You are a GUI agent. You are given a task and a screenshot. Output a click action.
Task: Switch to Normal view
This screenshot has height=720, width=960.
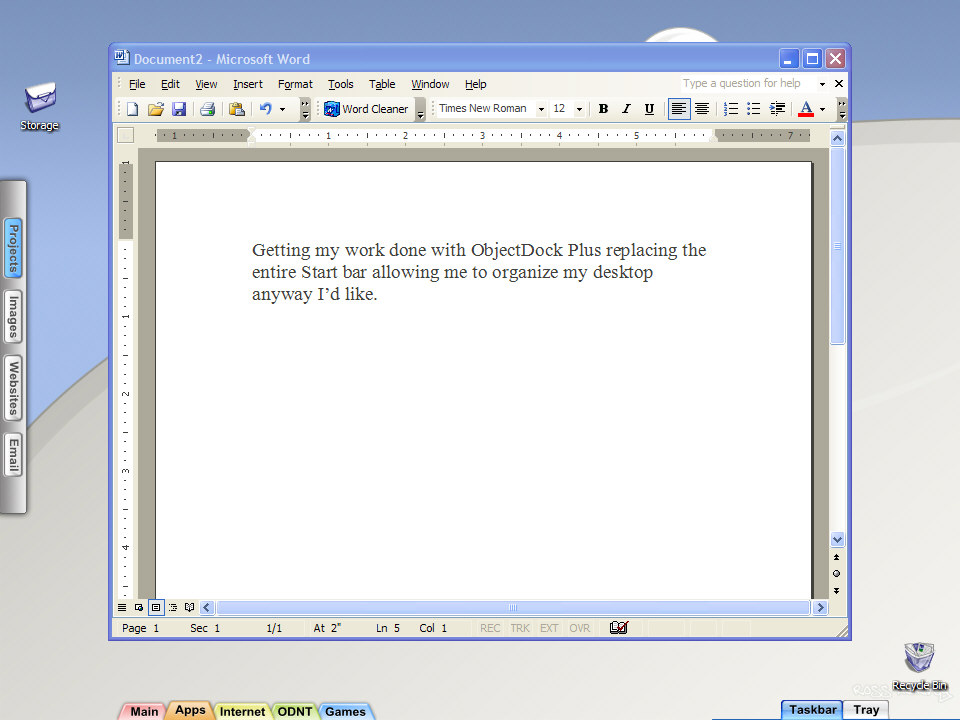[122, 607]
